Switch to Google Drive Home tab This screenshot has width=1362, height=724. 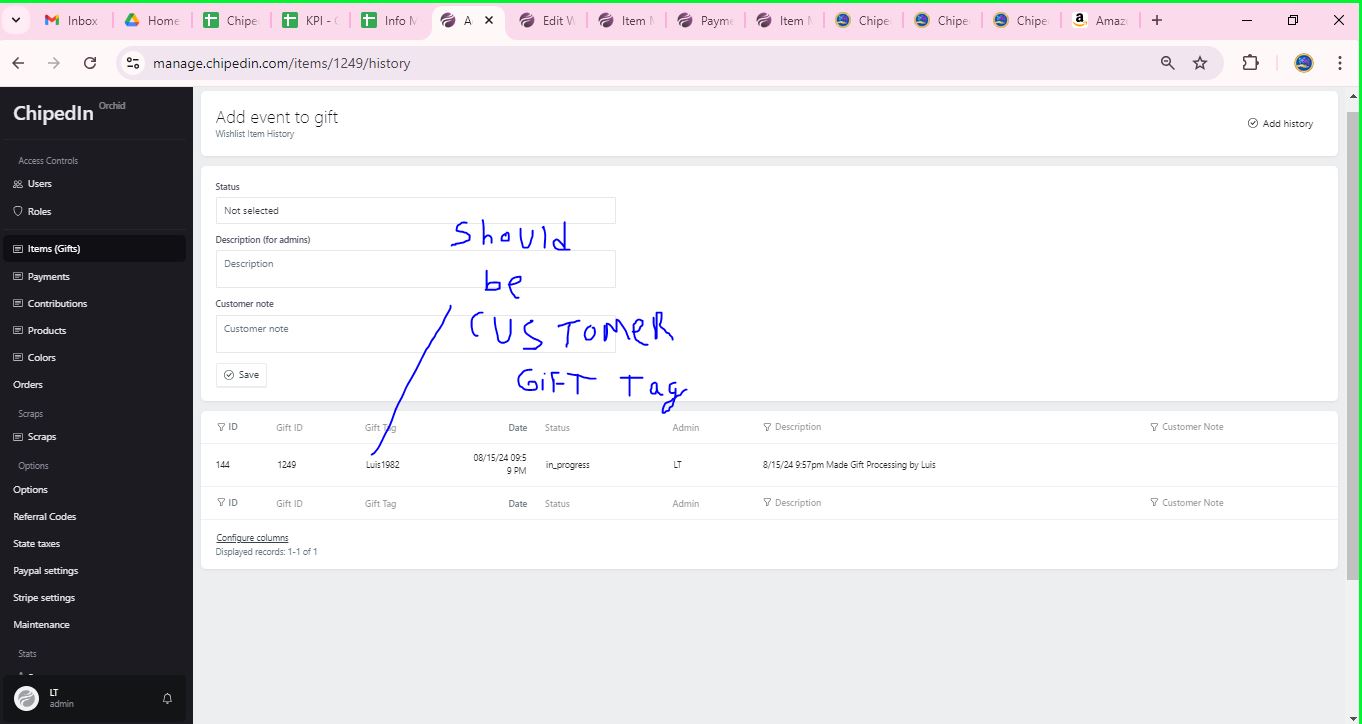pyautogui.click(x=151, y=20)
